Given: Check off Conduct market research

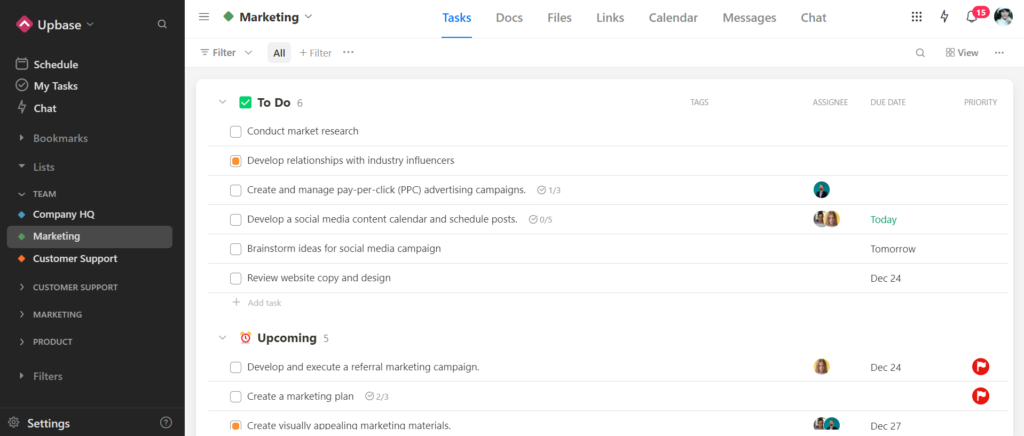Looking at the screenshot, I should pos(236,131).
